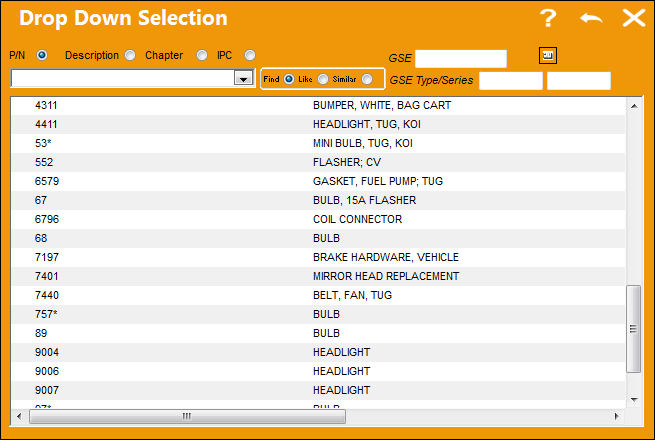Click HEADLIGHT, TUG, KOI description
Viewport: 655px width, 440px height.
pos(367,125)
